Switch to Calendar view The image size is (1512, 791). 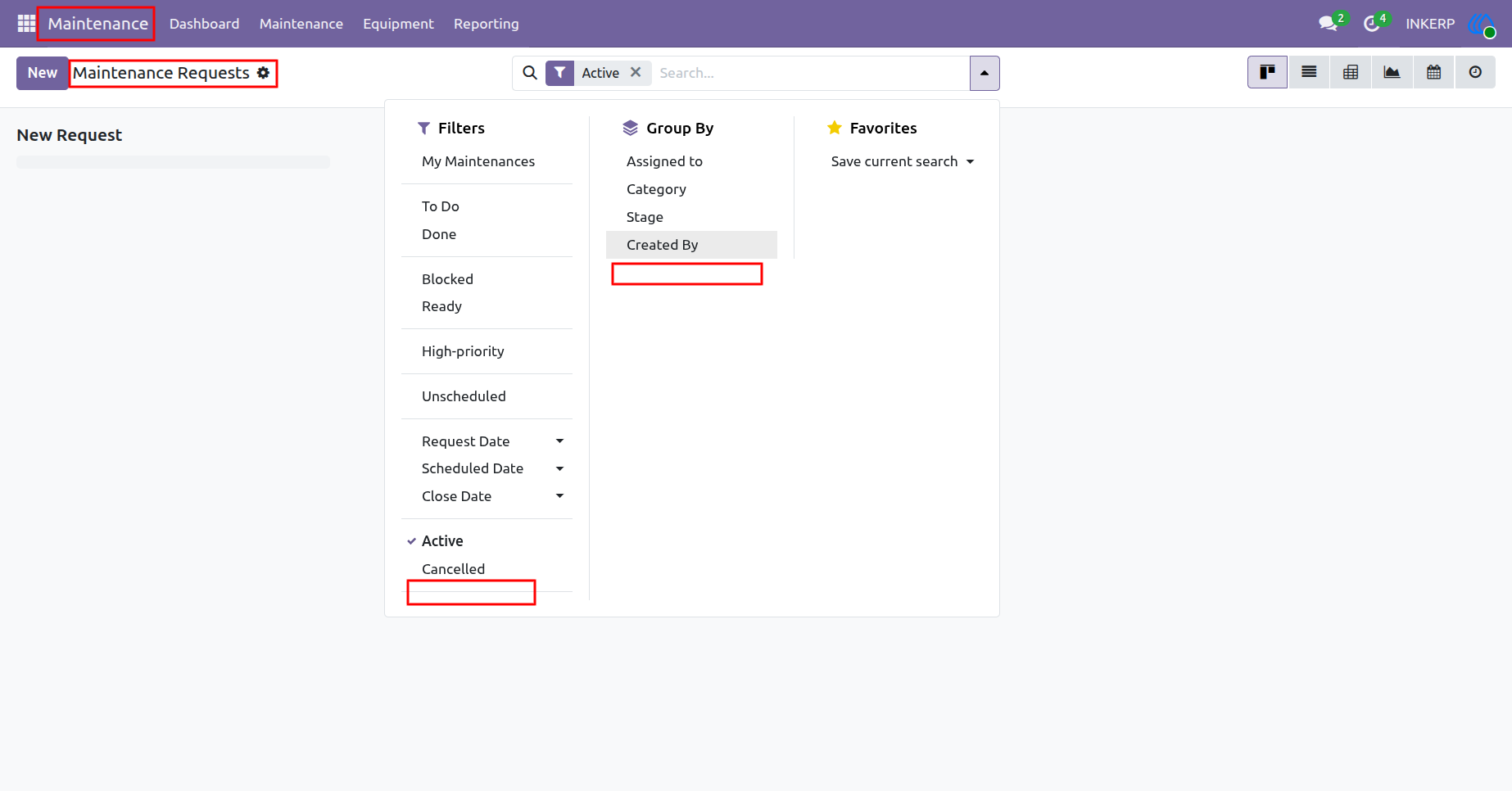click(1433, 72)
